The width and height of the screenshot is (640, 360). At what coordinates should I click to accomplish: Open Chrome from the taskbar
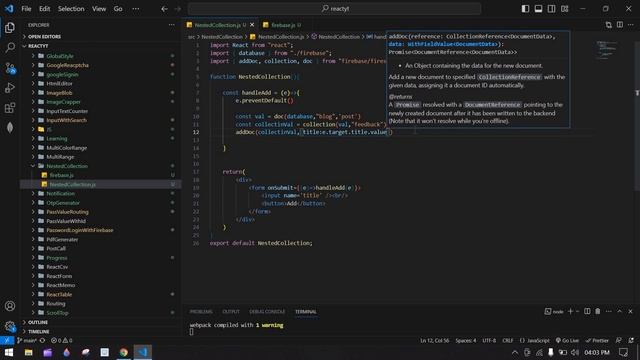pyautogui.click(x=124, y=352)
